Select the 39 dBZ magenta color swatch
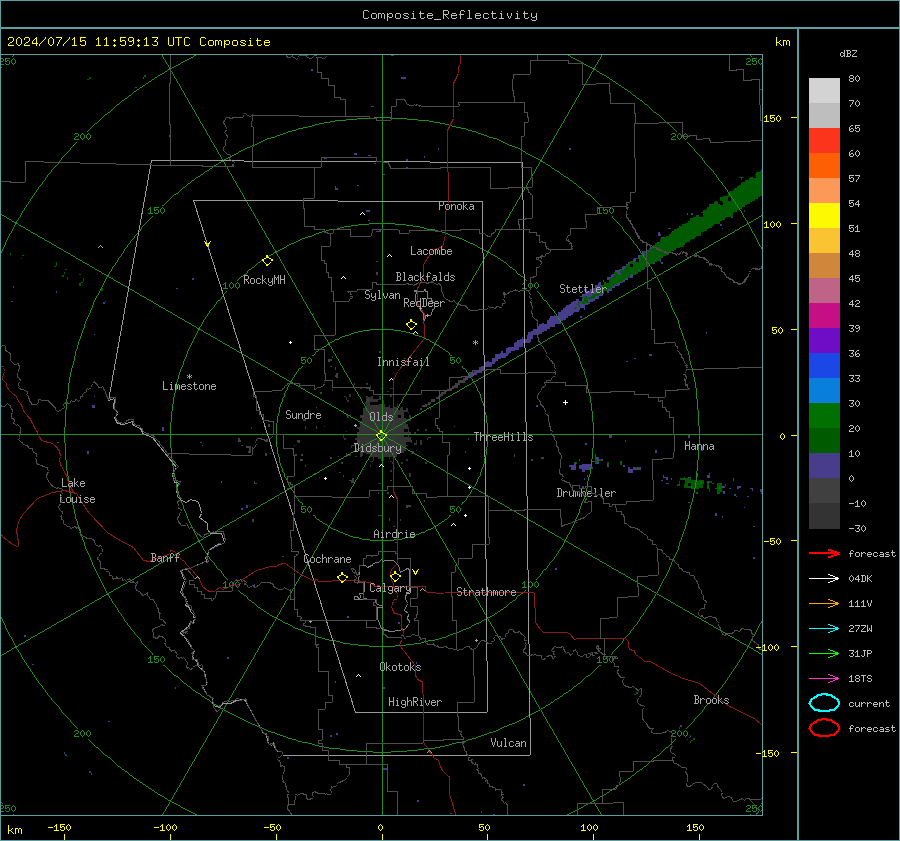 tap(824, 316)
